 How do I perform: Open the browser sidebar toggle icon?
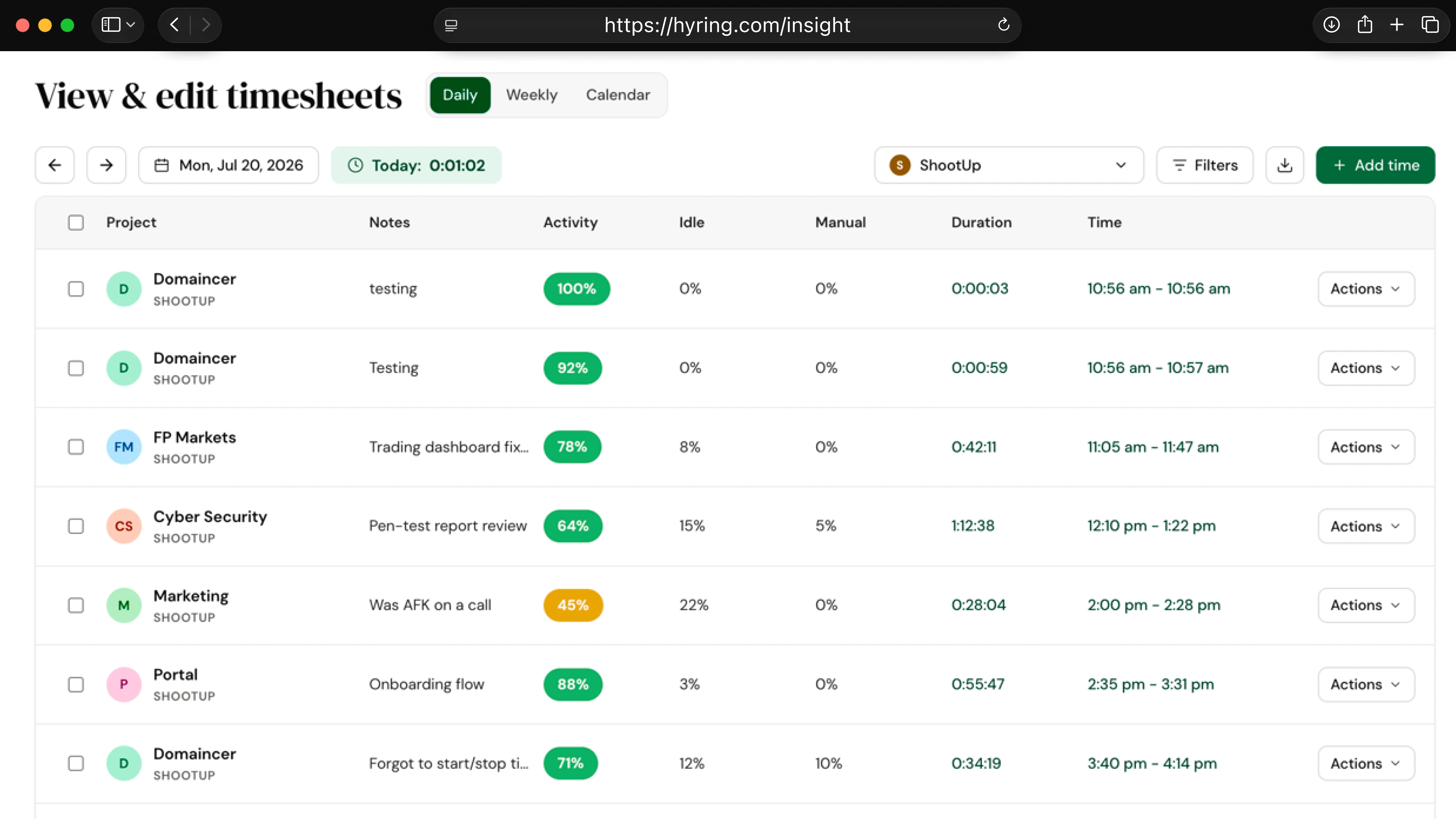pos(111,25)
